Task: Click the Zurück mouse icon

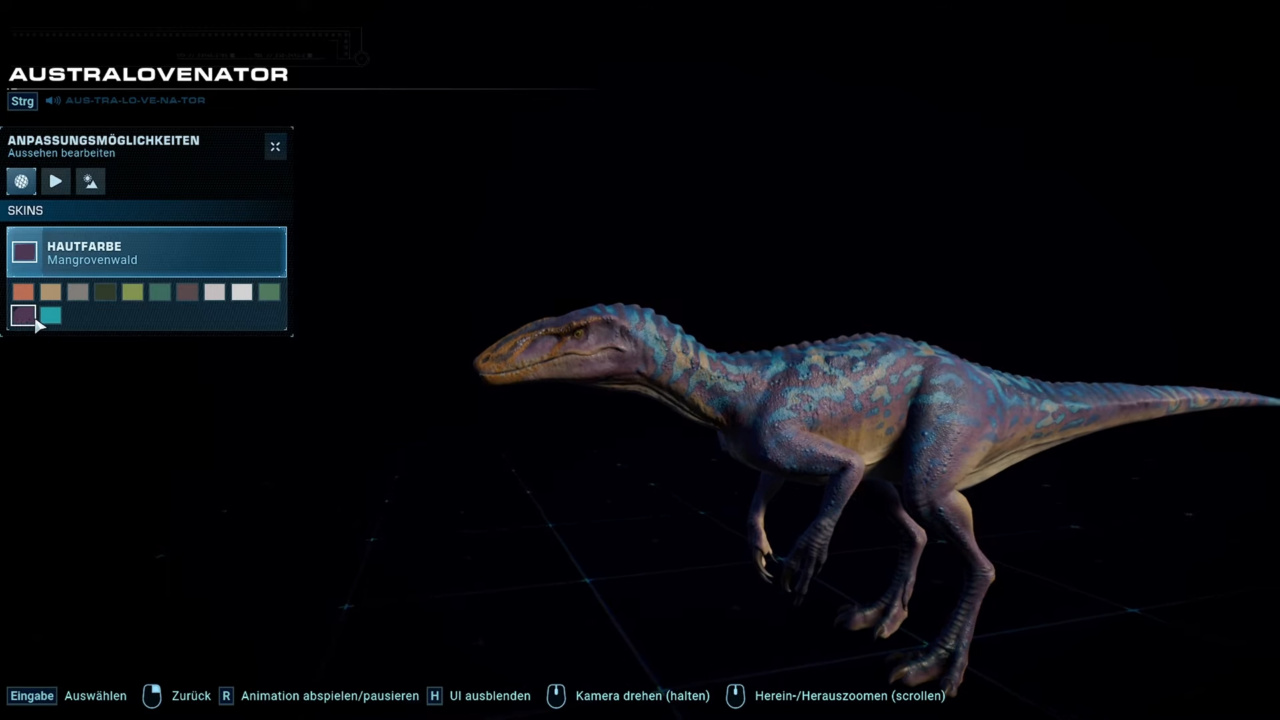Action: 152,696
